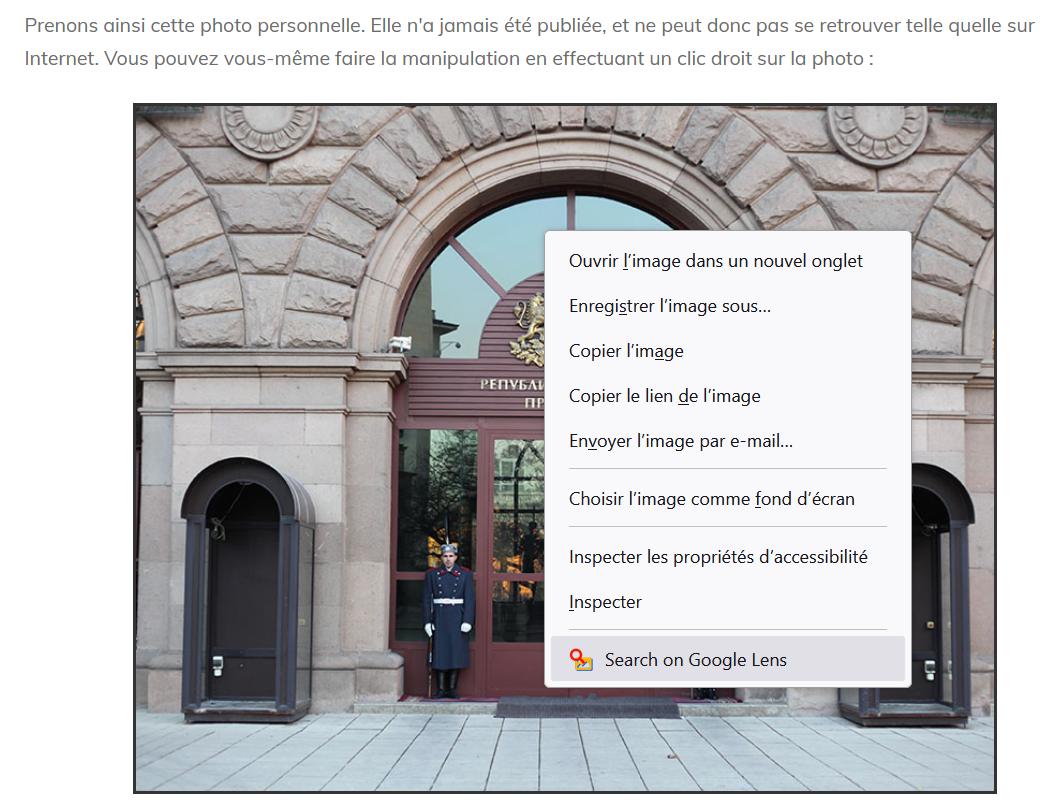Click the dark doormat at entrance
The height and width of the screenshot is (809, 1056).
point(588,707)
